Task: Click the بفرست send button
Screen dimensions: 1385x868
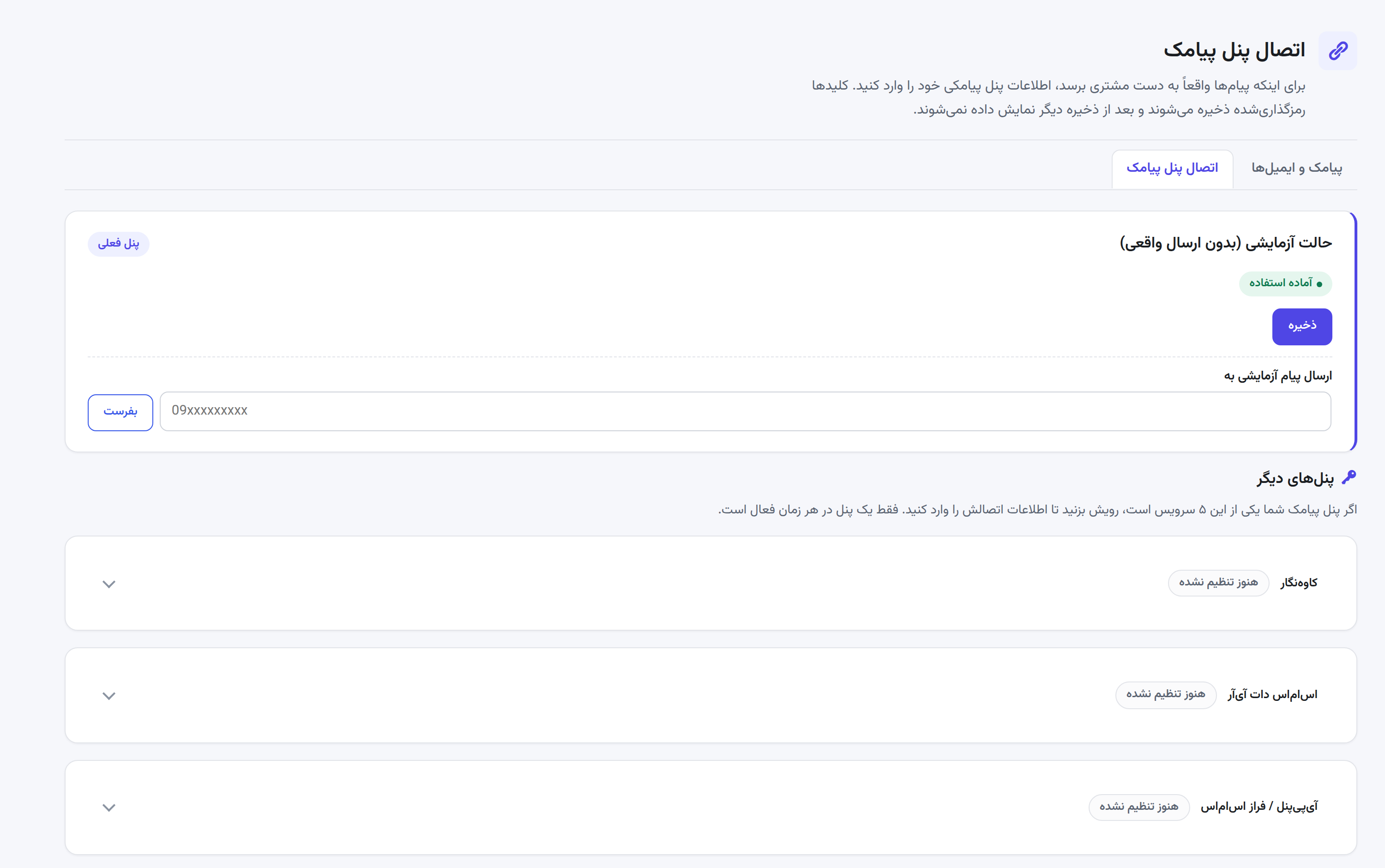Action: tap(120, 412)
